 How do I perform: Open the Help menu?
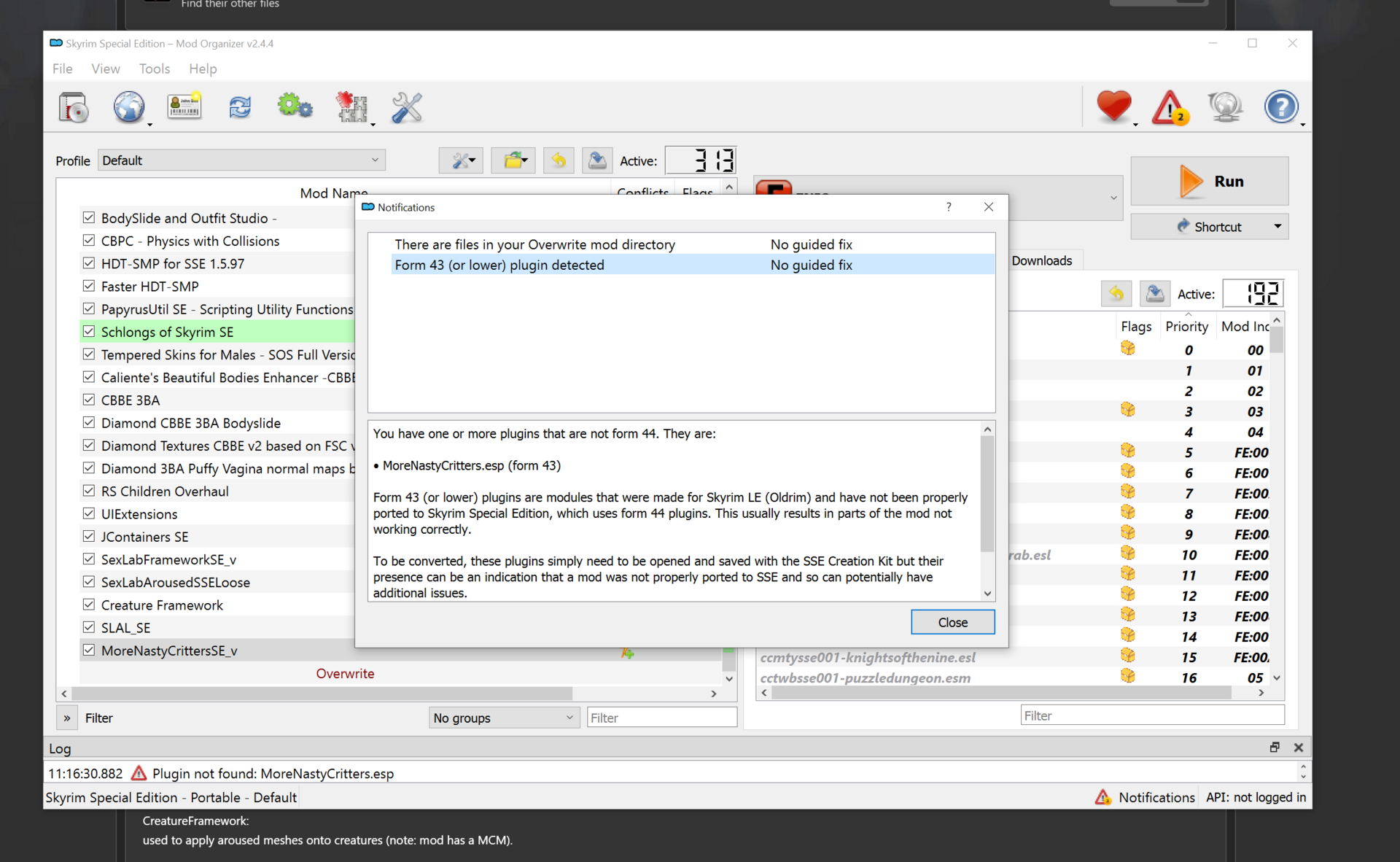[x=203, y=69]
